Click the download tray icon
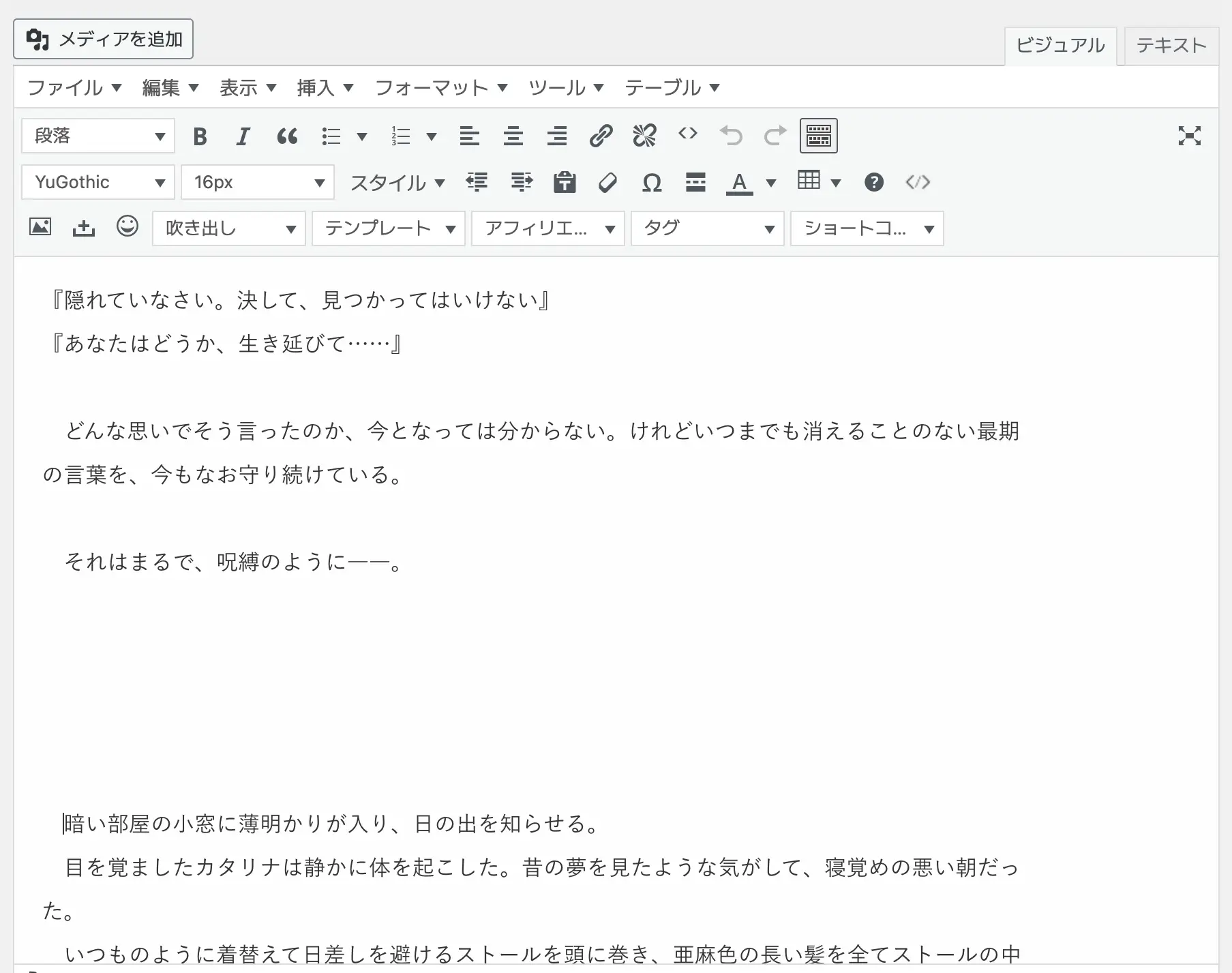The height and width of the screenshot is (973, 1232). point(84,228)
